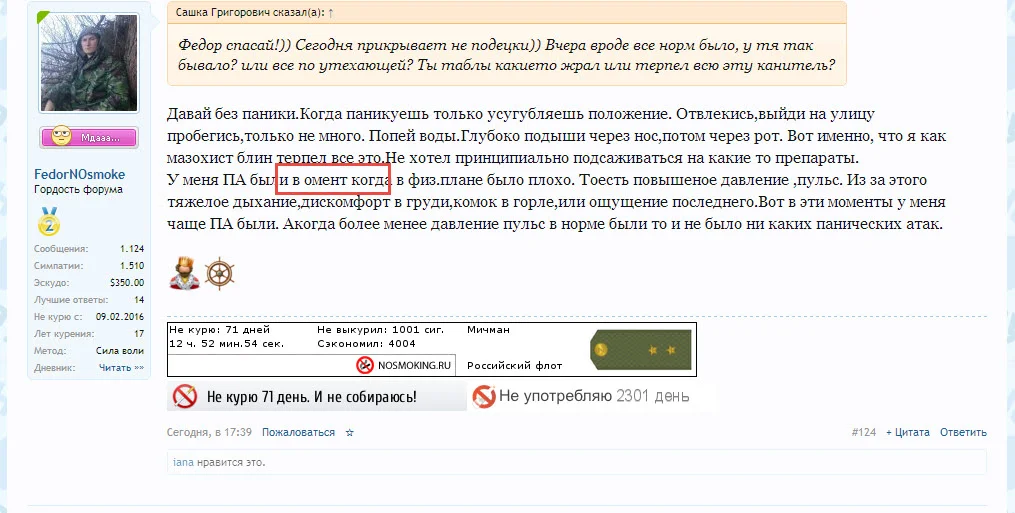Click "Российский флот" signature text
Screen dimensions: 1015x513
515,366
